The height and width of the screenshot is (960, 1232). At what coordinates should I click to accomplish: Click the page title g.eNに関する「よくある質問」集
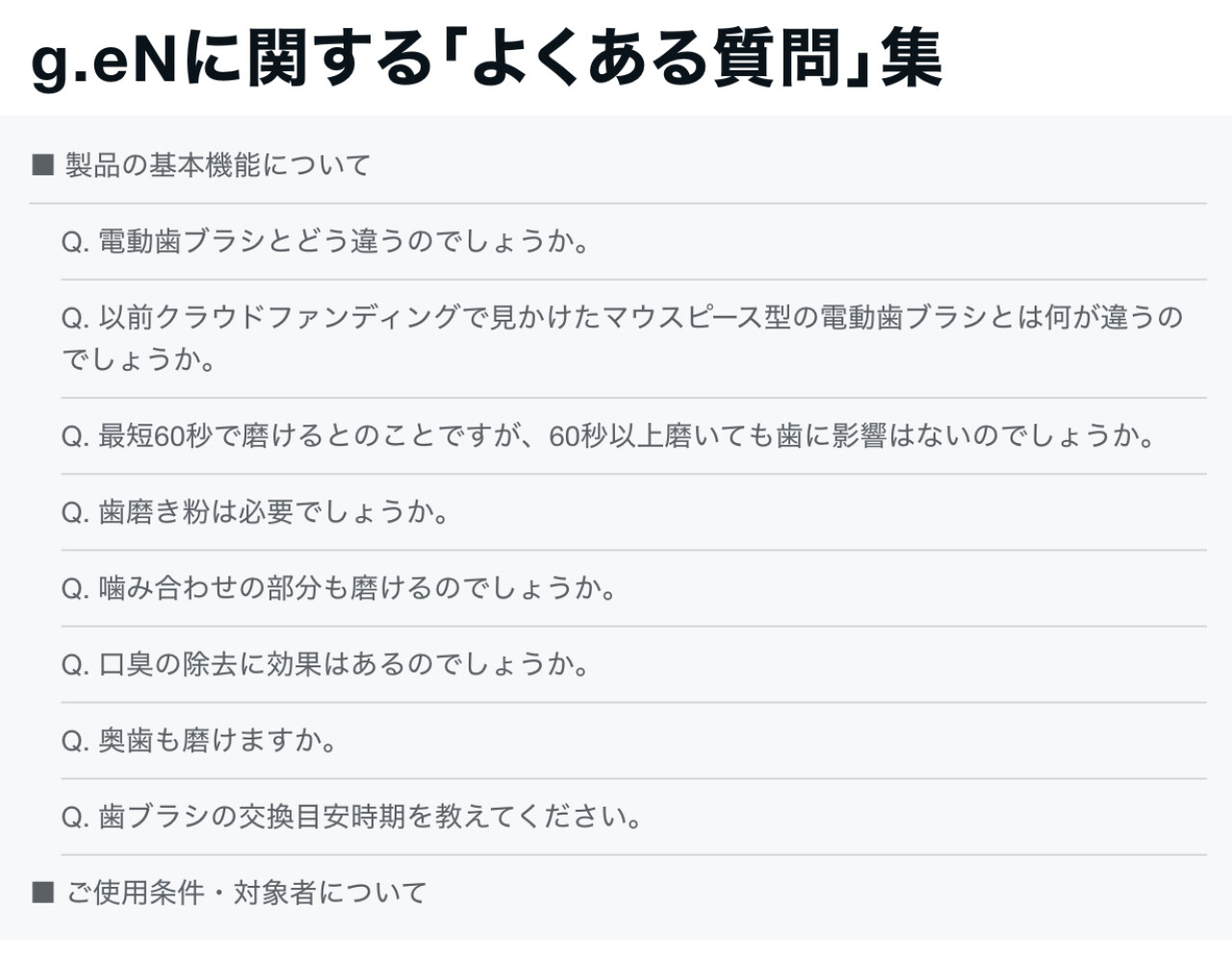(487, 58)
